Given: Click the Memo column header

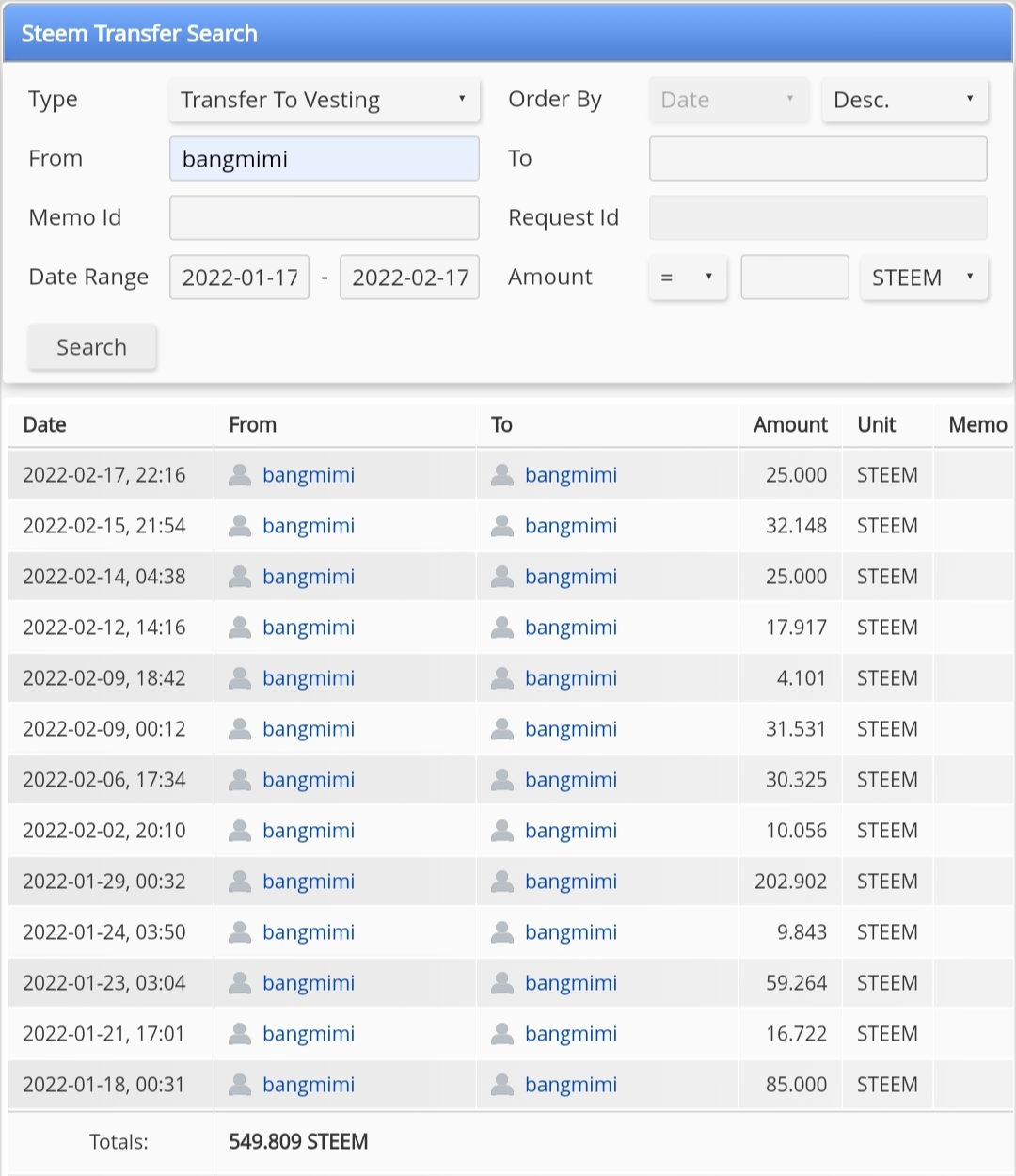Looking at the screenshot, I should 977,425.
